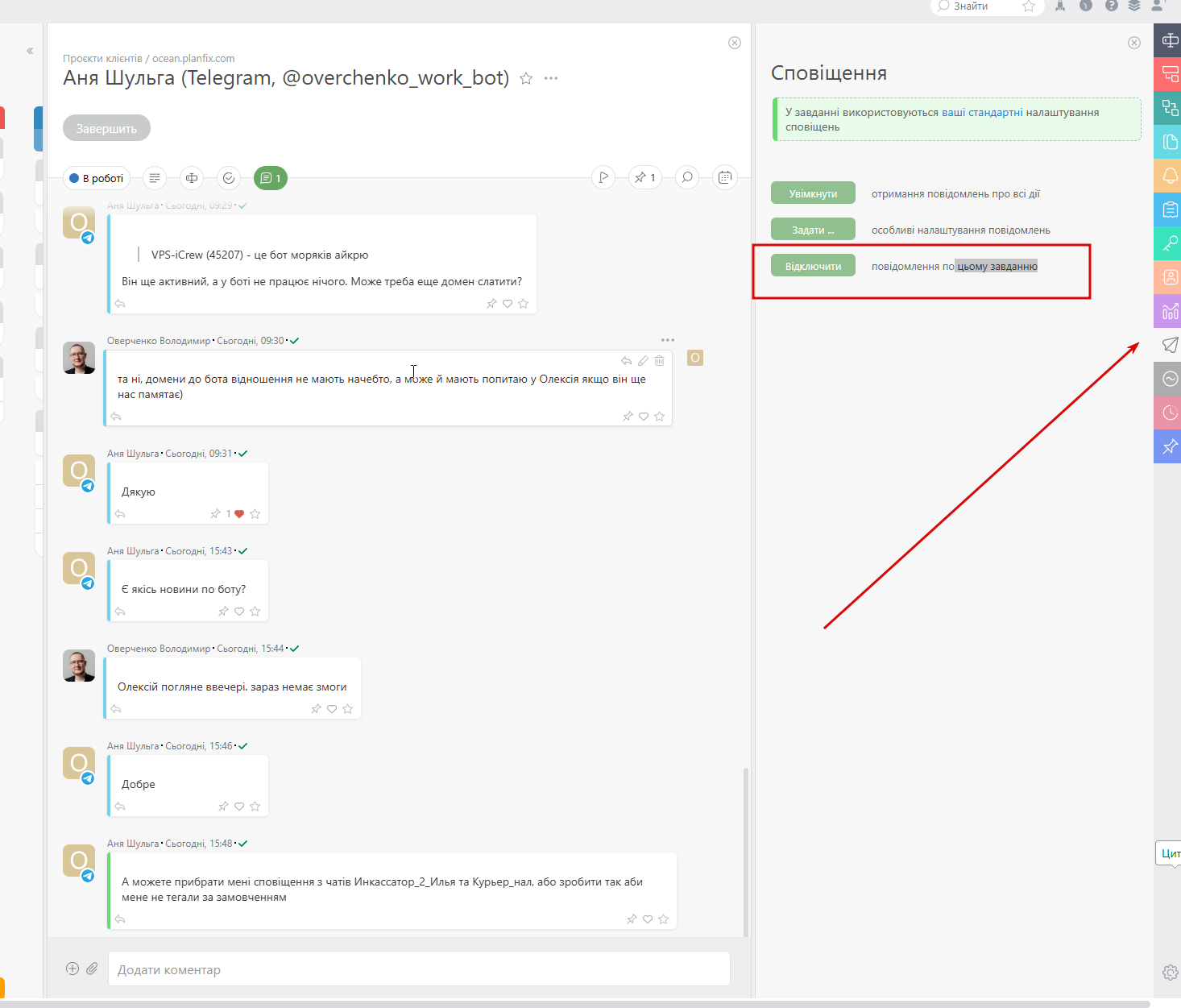Open the green key icon in right sidebar
Image resolution: width=1181 pixels, height=1008 pixels.
tap(1169, 243)
